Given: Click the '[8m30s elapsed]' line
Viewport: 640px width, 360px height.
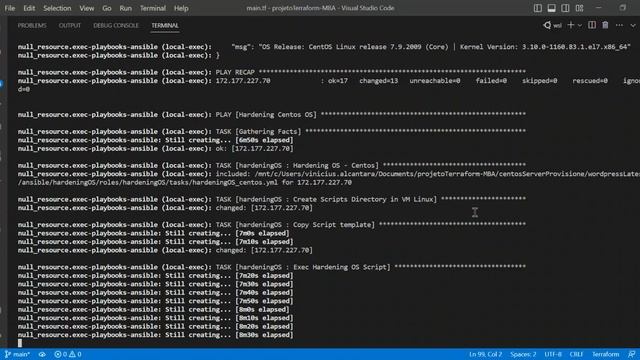Looking at the screenshot, I should [156, 335].
